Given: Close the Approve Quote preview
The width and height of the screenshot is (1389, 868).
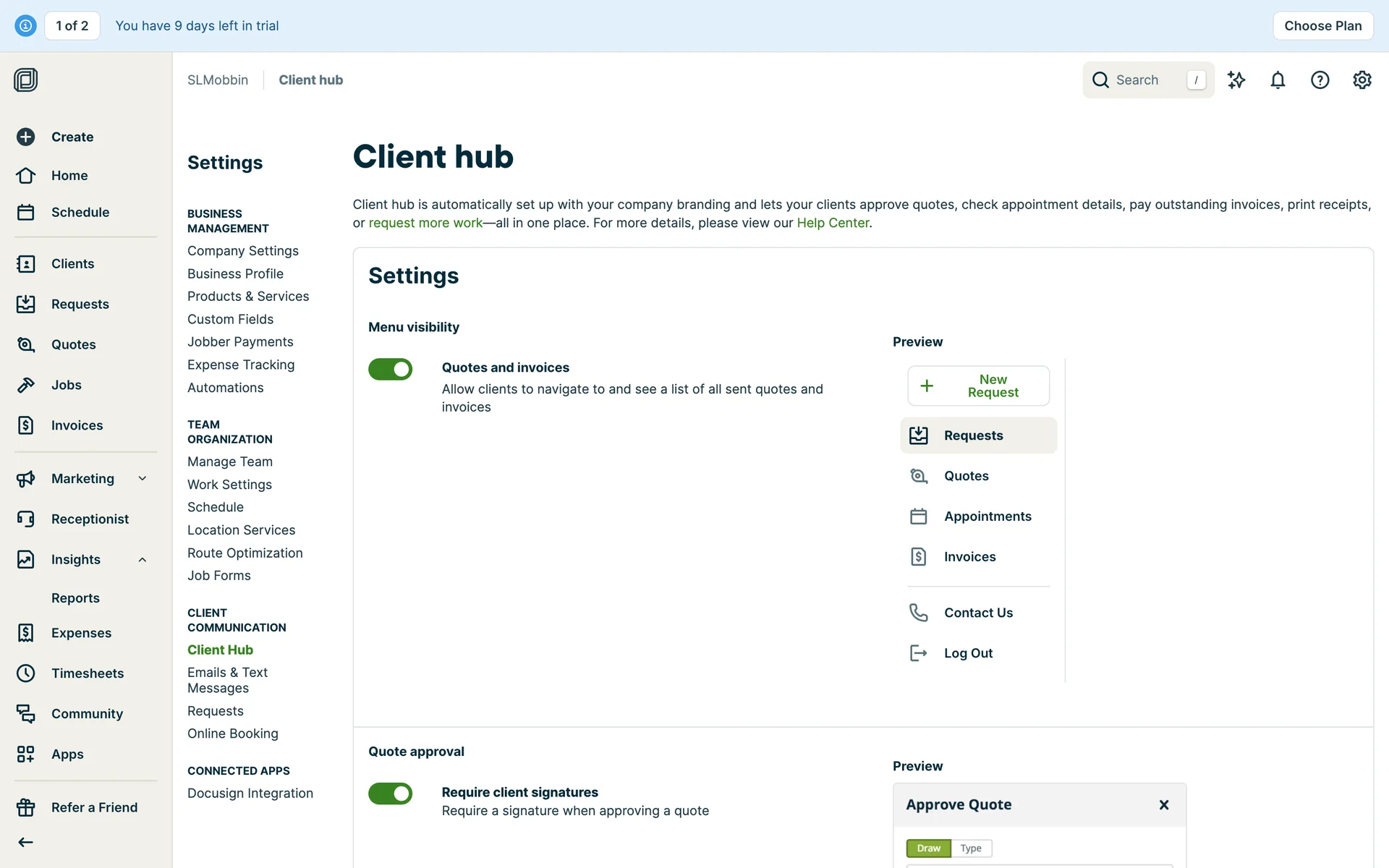Looking at the screenshot, I should (1164, 805).
